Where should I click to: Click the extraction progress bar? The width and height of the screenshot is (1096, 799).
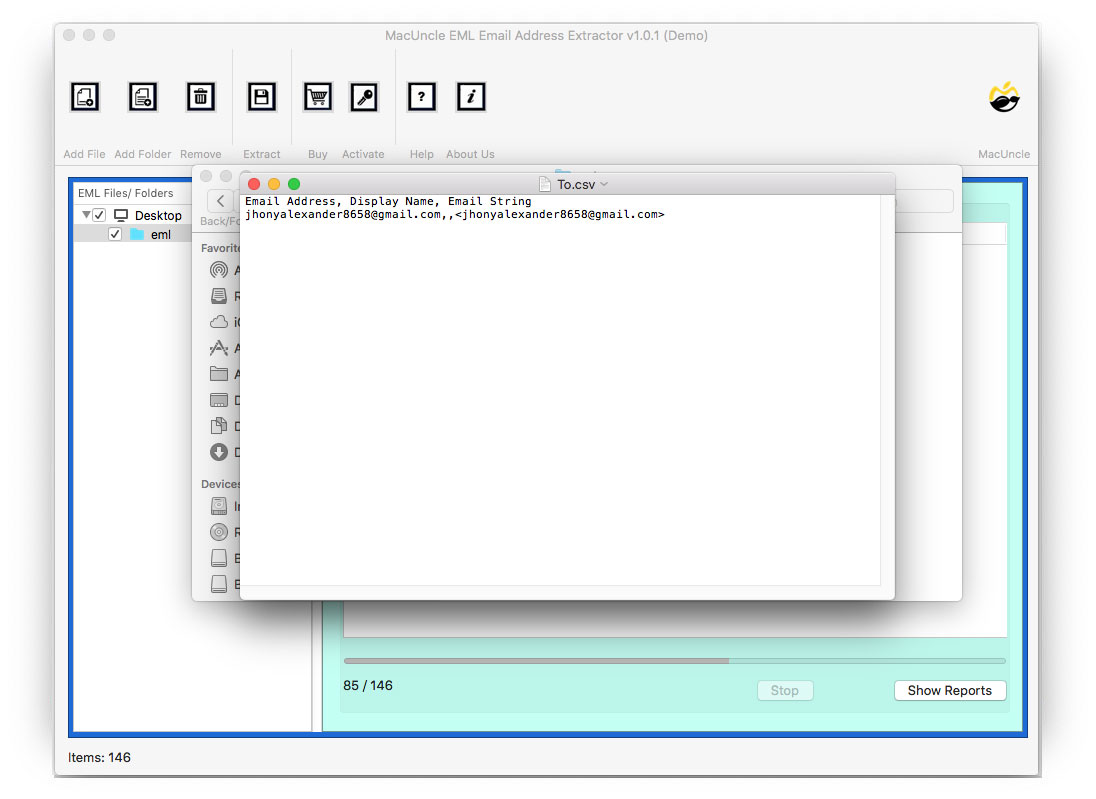675,661
